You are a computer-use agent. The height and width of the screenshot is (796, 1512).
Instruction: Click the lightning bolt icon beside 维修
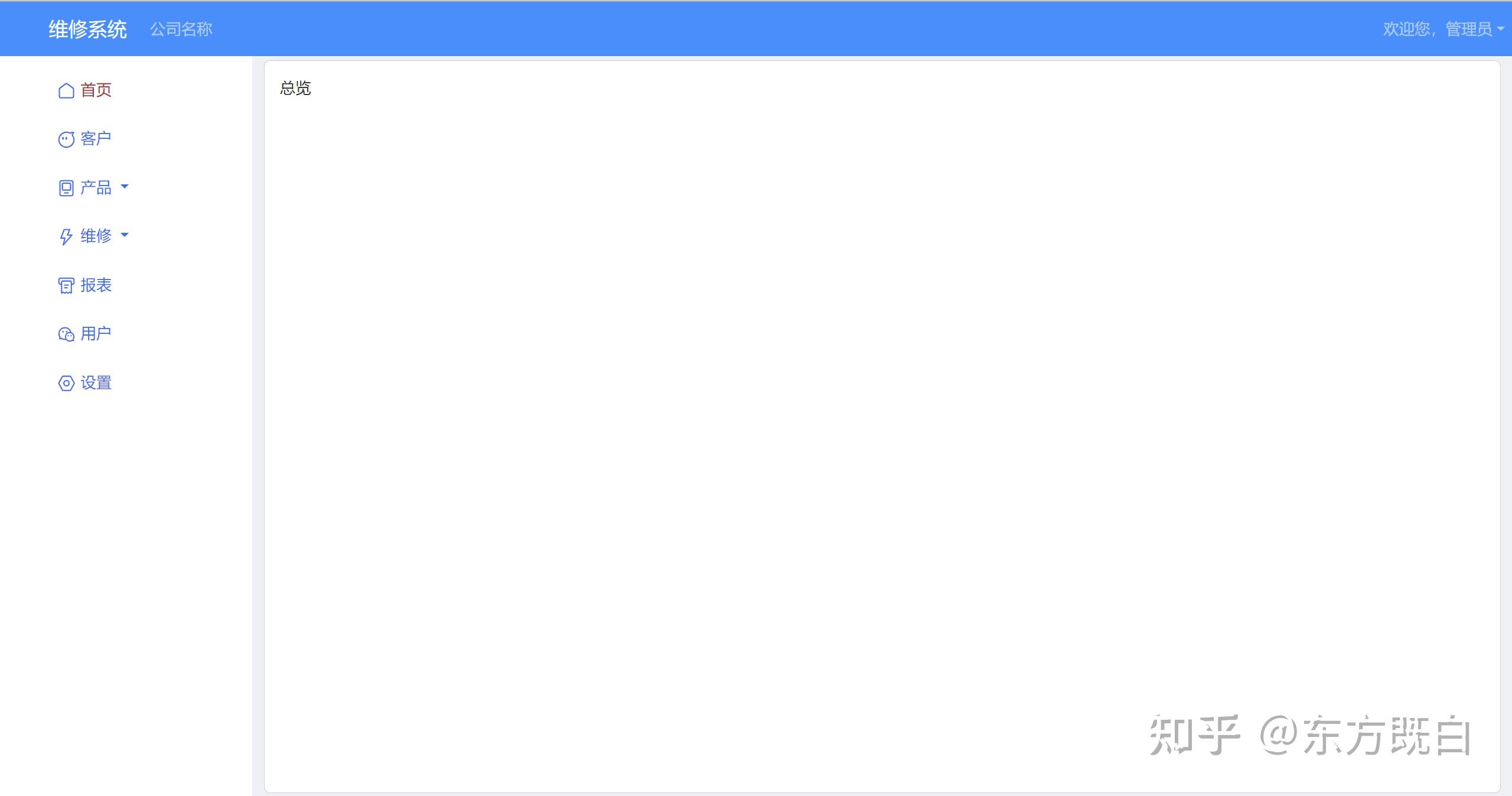coord(66,236)
